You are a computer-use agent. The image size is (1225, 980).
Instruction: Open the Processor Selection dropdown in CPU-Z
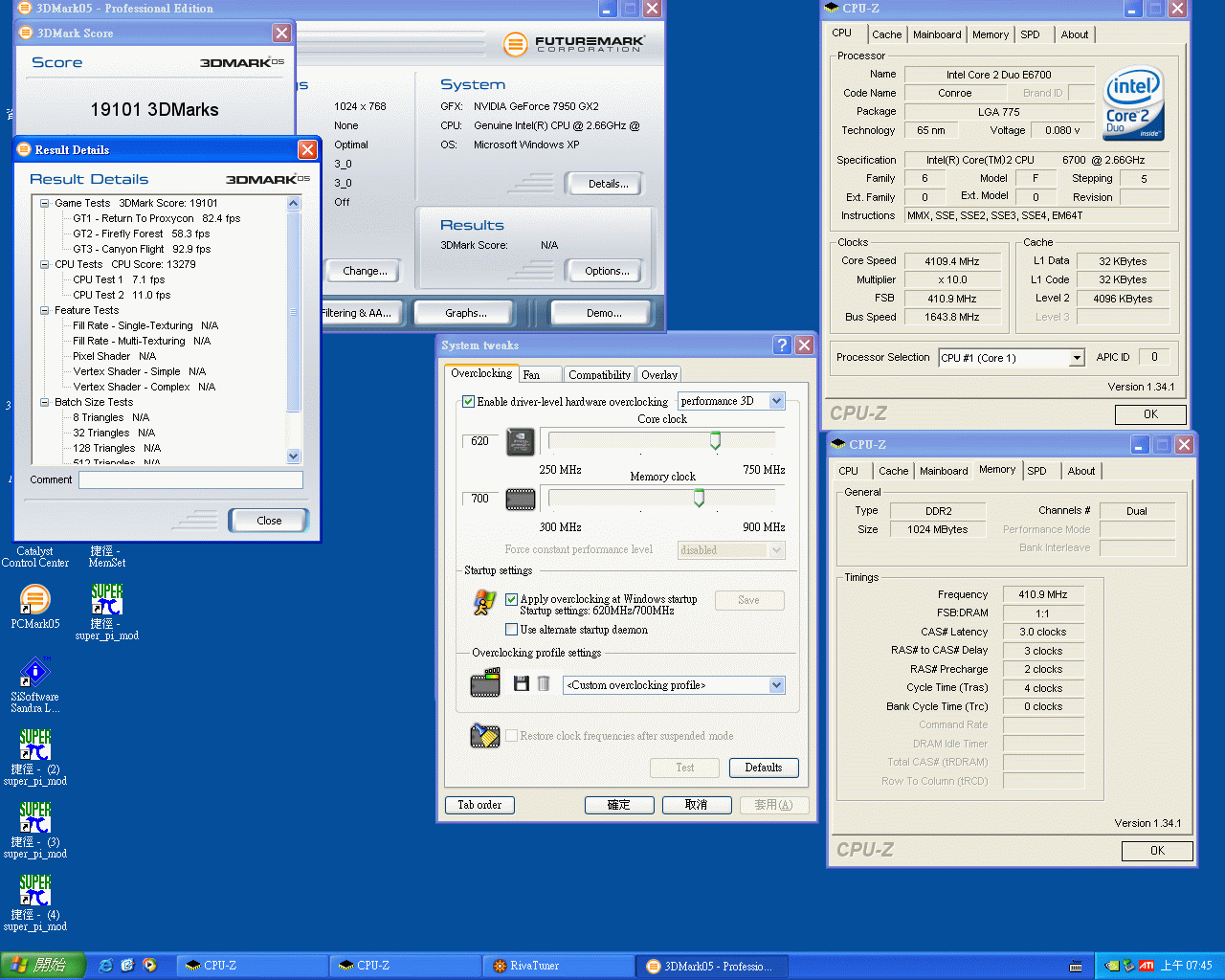point(1077,358)
